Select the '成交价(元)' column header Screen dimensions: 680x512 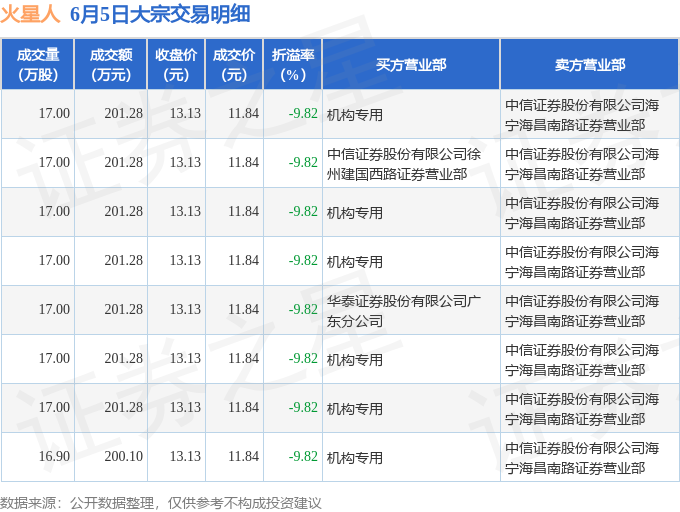234,64
